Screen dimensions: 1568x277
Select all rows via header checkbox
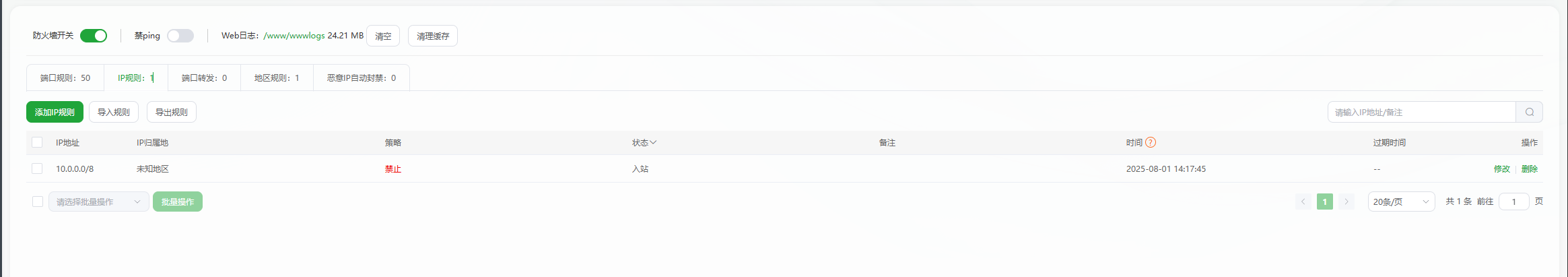tap(37, 142)
